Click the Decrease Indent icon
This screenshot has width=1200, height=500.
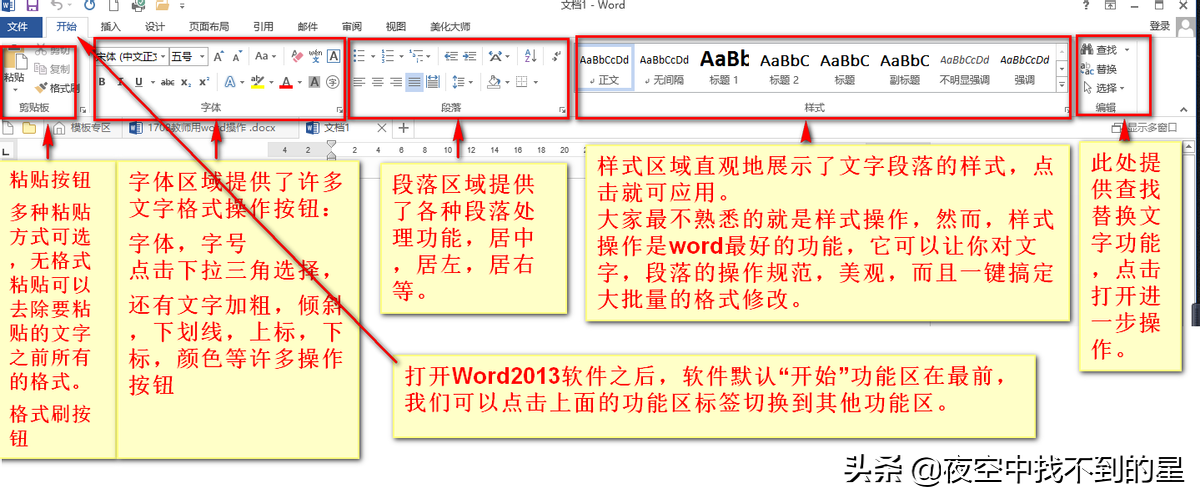tap(451, 57)
